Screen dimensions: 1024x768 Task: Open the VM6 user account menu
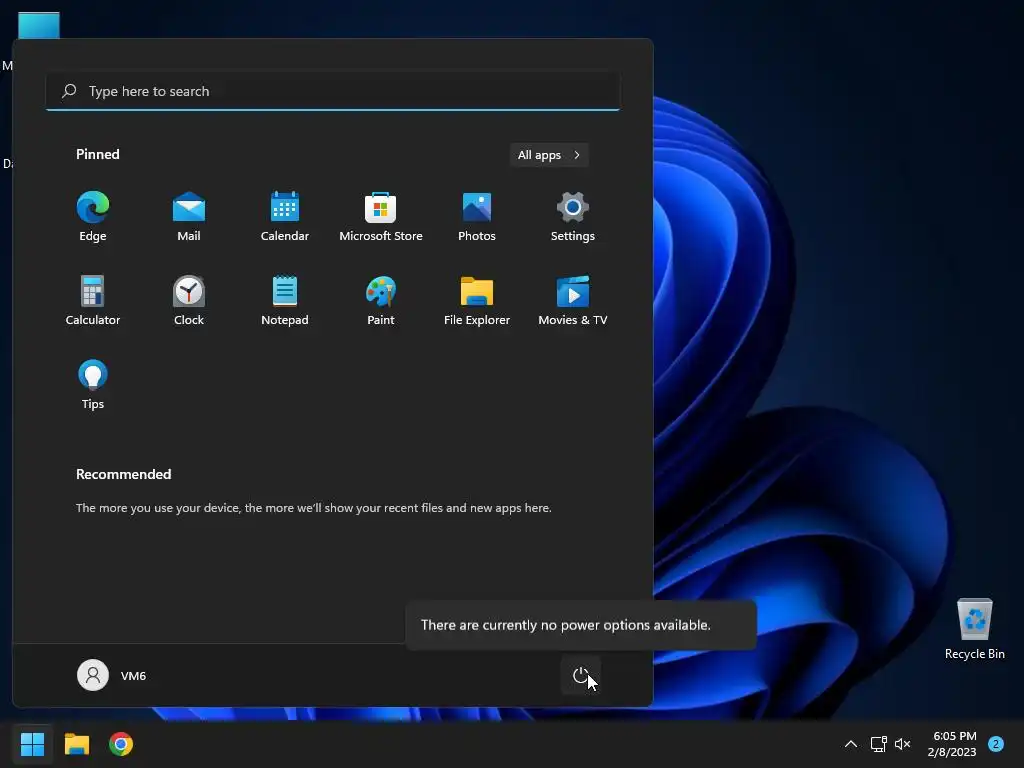point(112,675)
